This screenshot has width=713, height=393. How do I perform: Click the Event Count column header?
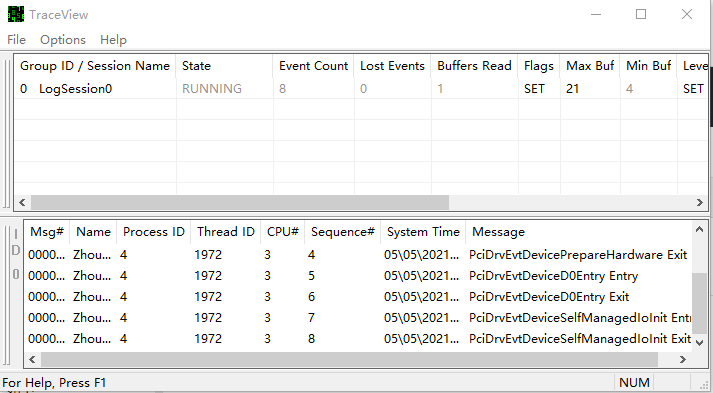[x=314, y=66]
